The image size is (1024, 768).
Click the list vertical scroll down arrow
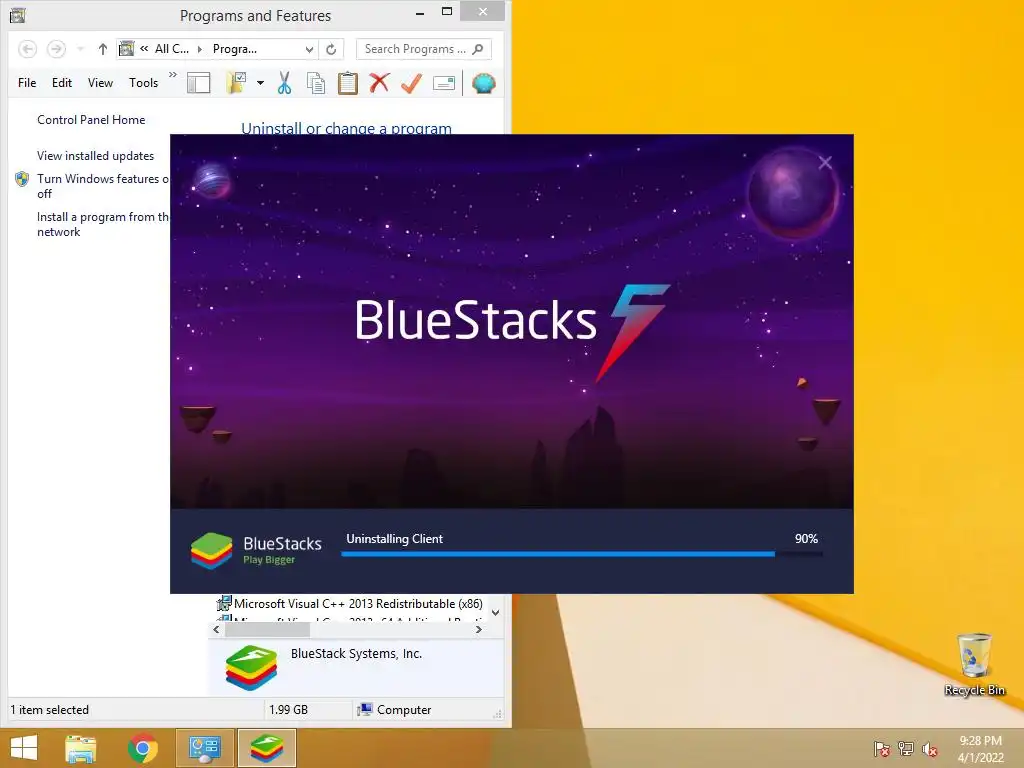click(496, 613)
